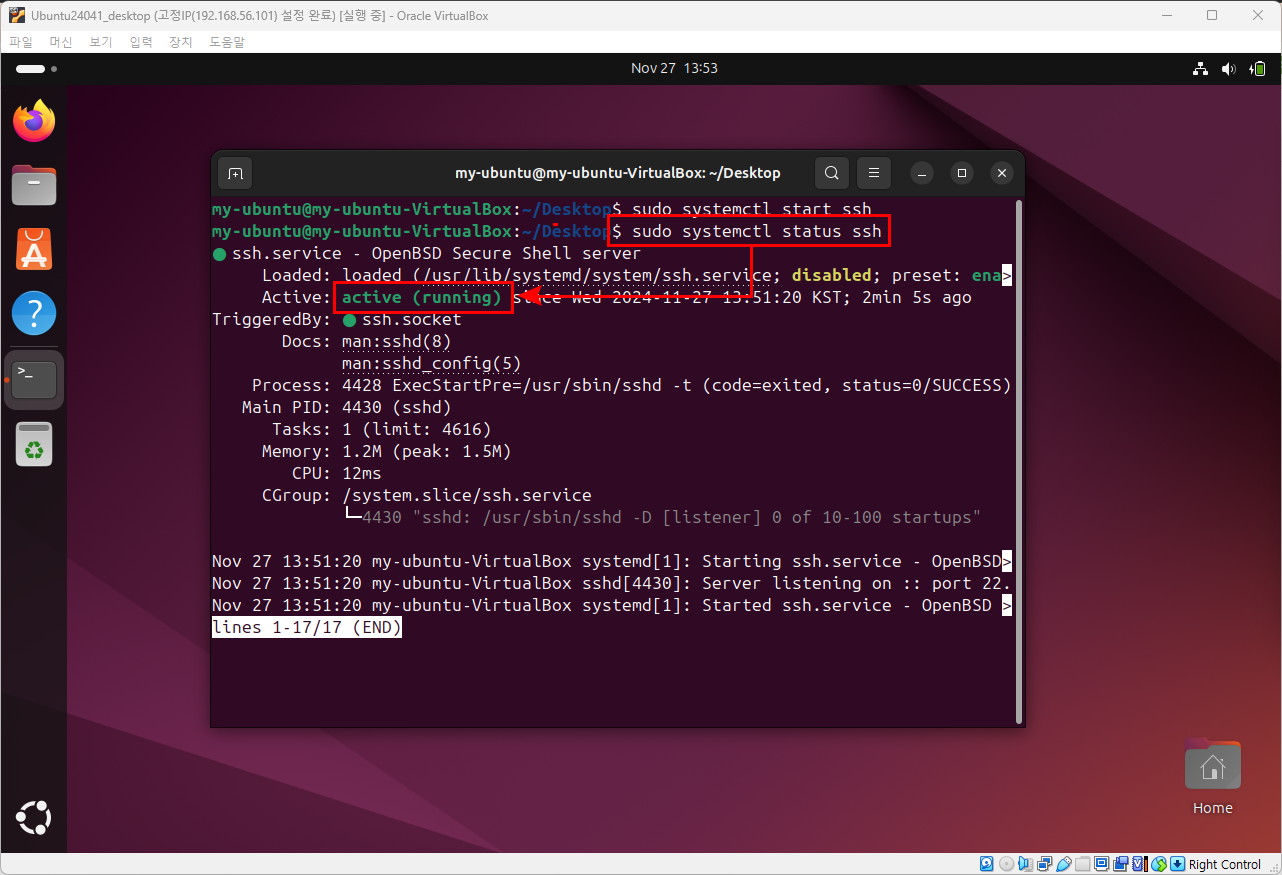The image size is (1282, 875).
Task: Open the 장치 menu in VirtualBox
Action: [x=181, y=42]
